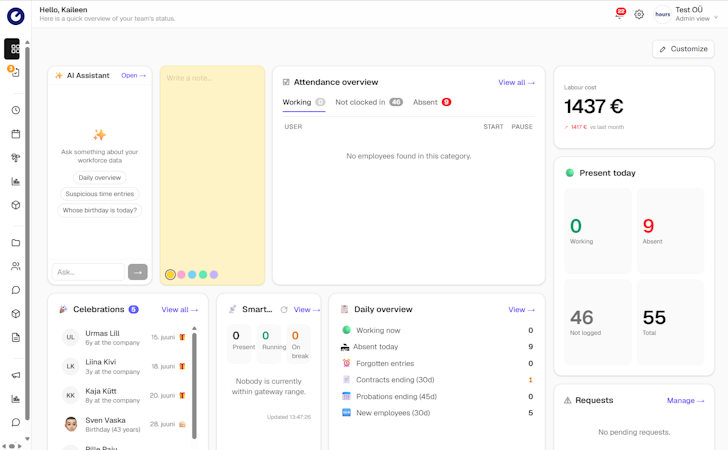
Task: Click View all in Celebrations
Action: tap(180, 309)
